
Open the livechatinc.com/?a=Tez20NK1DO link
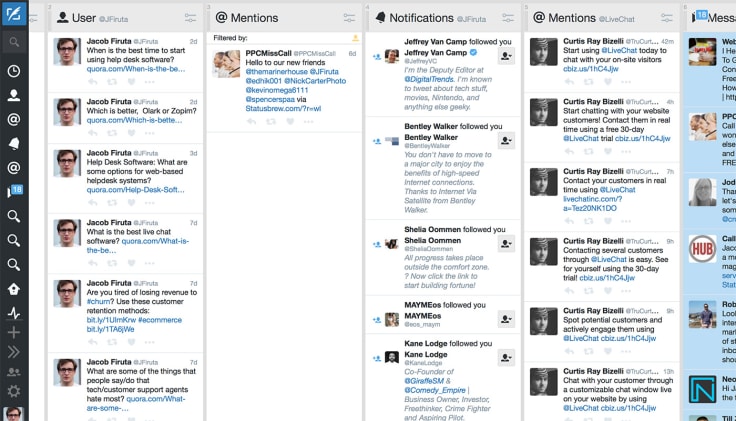592,203
